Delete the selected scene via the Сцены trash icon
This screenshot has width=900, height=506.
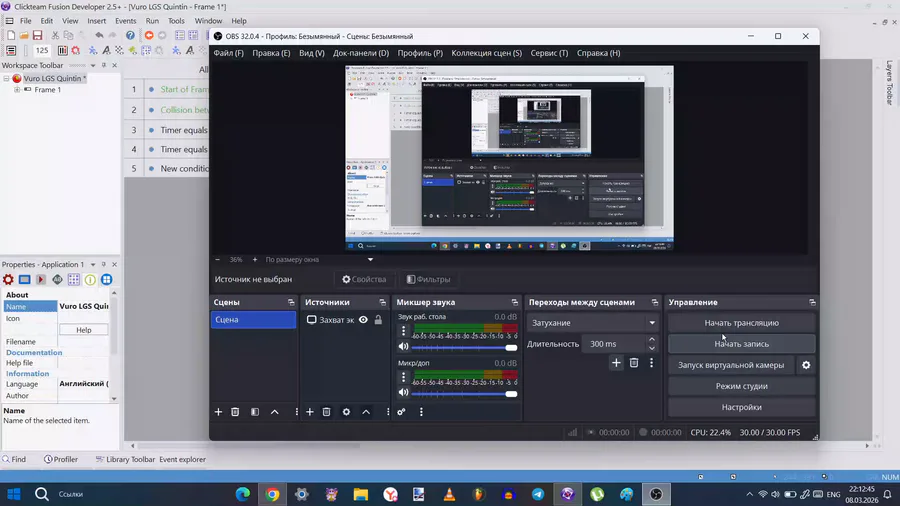point(235,412)
